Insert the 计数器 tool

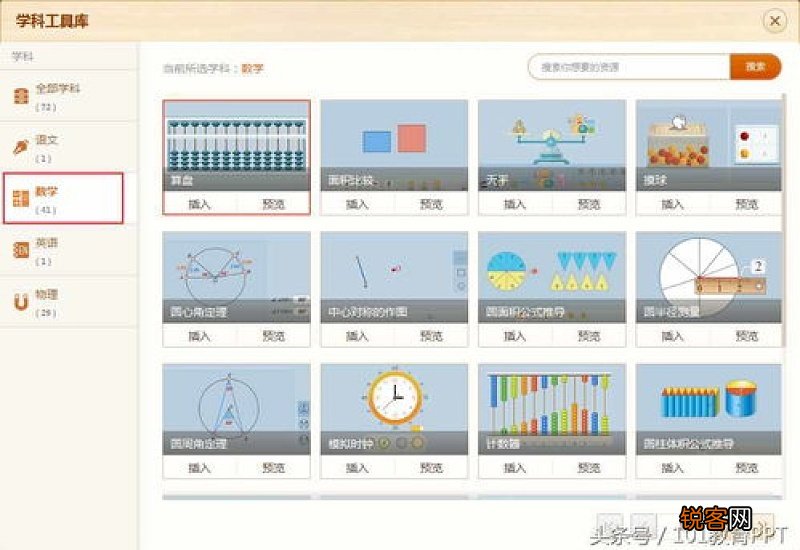tap(515, 467)
